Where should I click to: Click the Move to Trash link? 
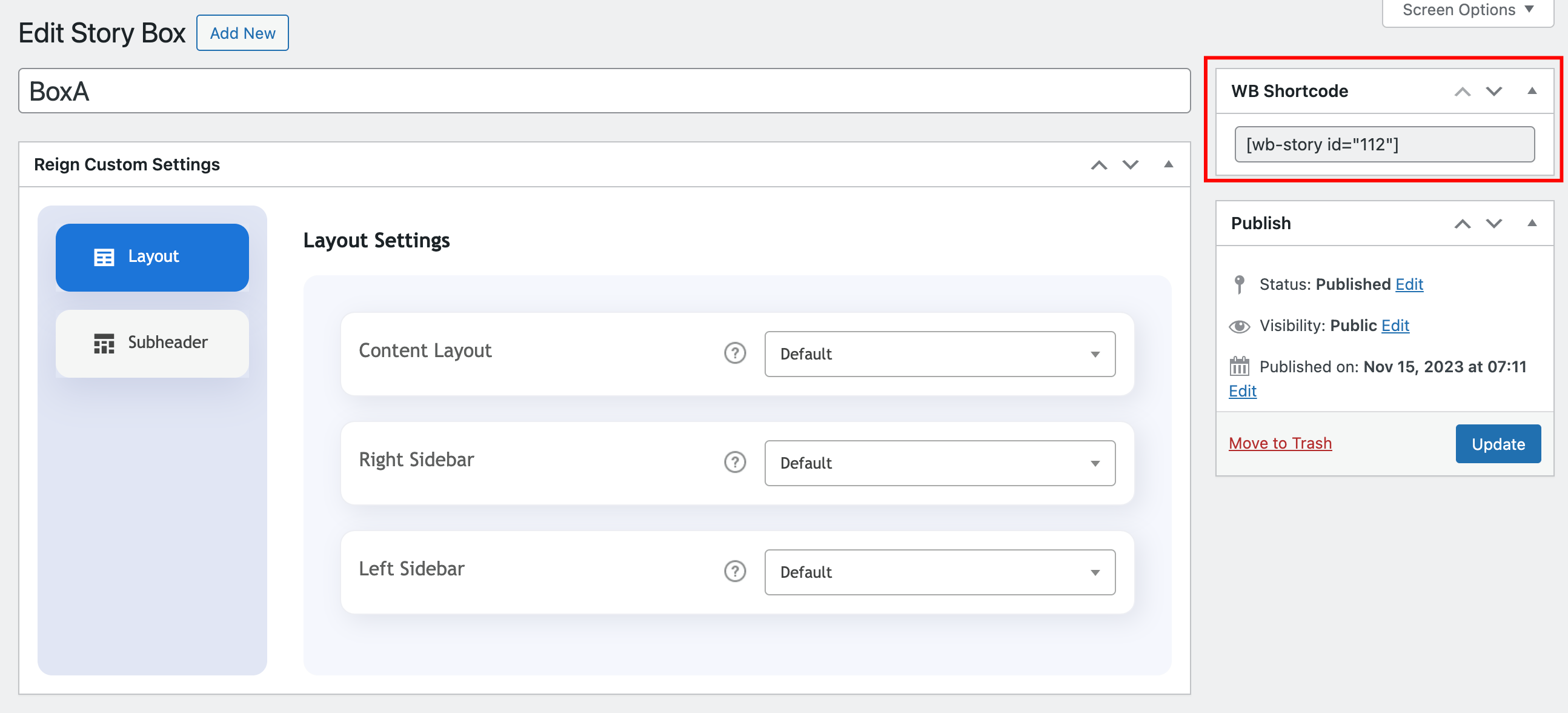coord(1280,443)
